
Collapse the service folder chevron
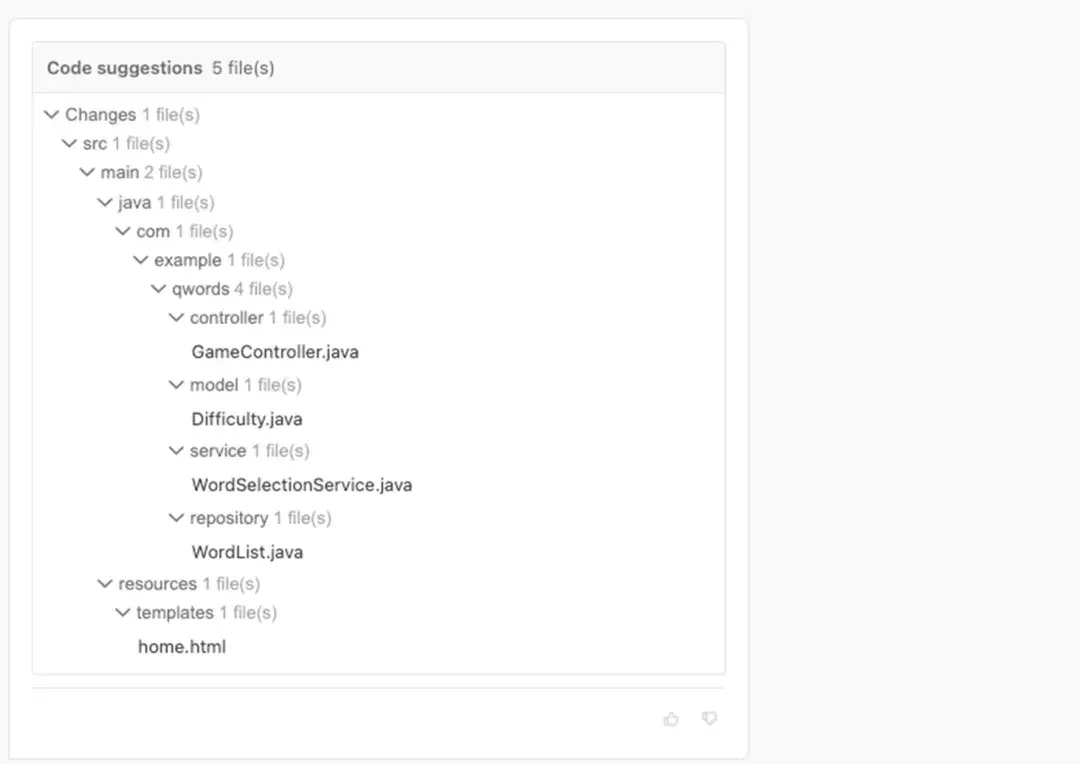tap(177, 451)
